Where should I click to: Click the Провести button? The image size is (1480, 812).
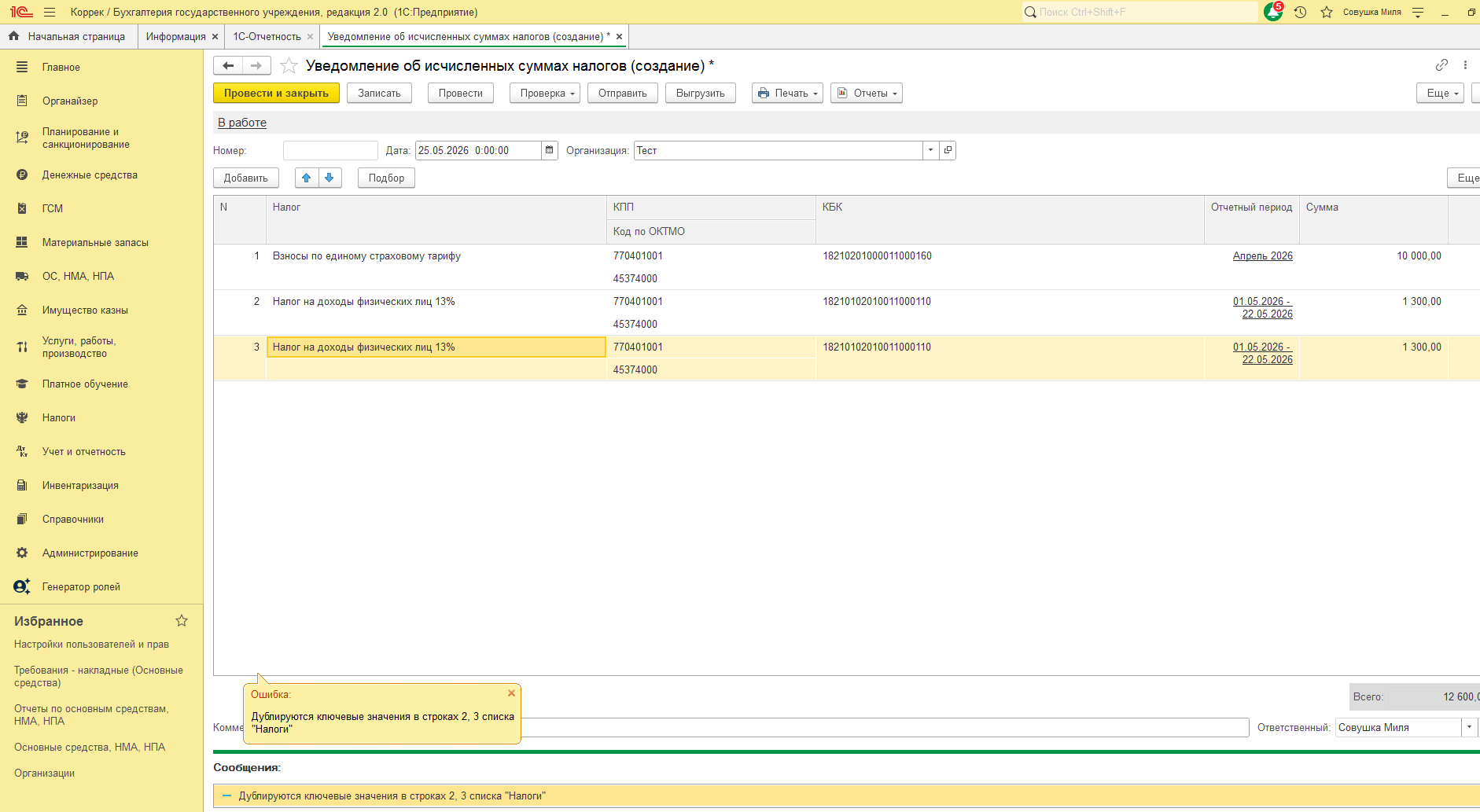[x=461, y=93]
